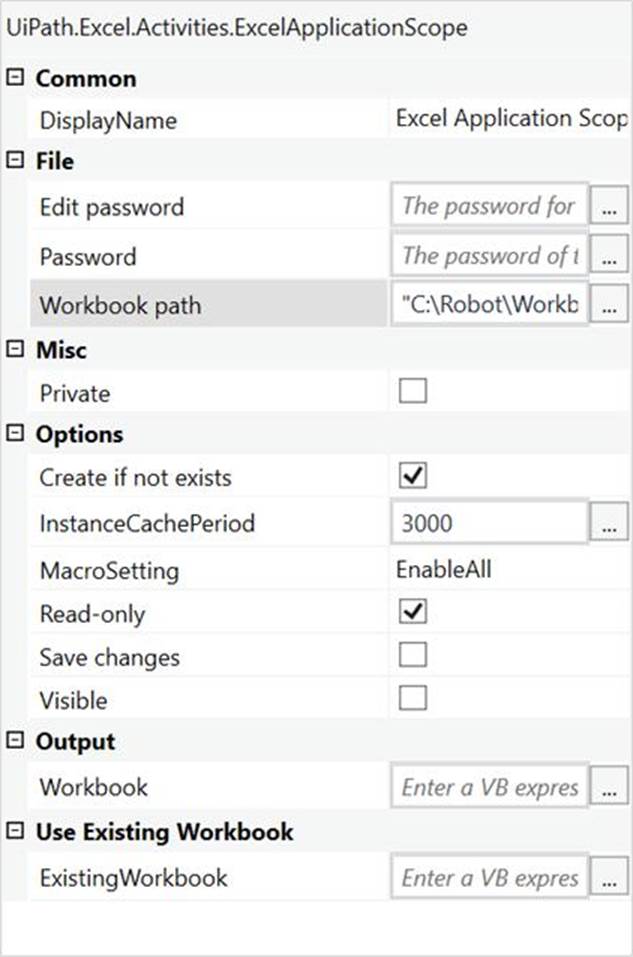The width and height of the screenshot is (633, 957).
Task: Disable the Read-only option
Action: coord(413,612)
